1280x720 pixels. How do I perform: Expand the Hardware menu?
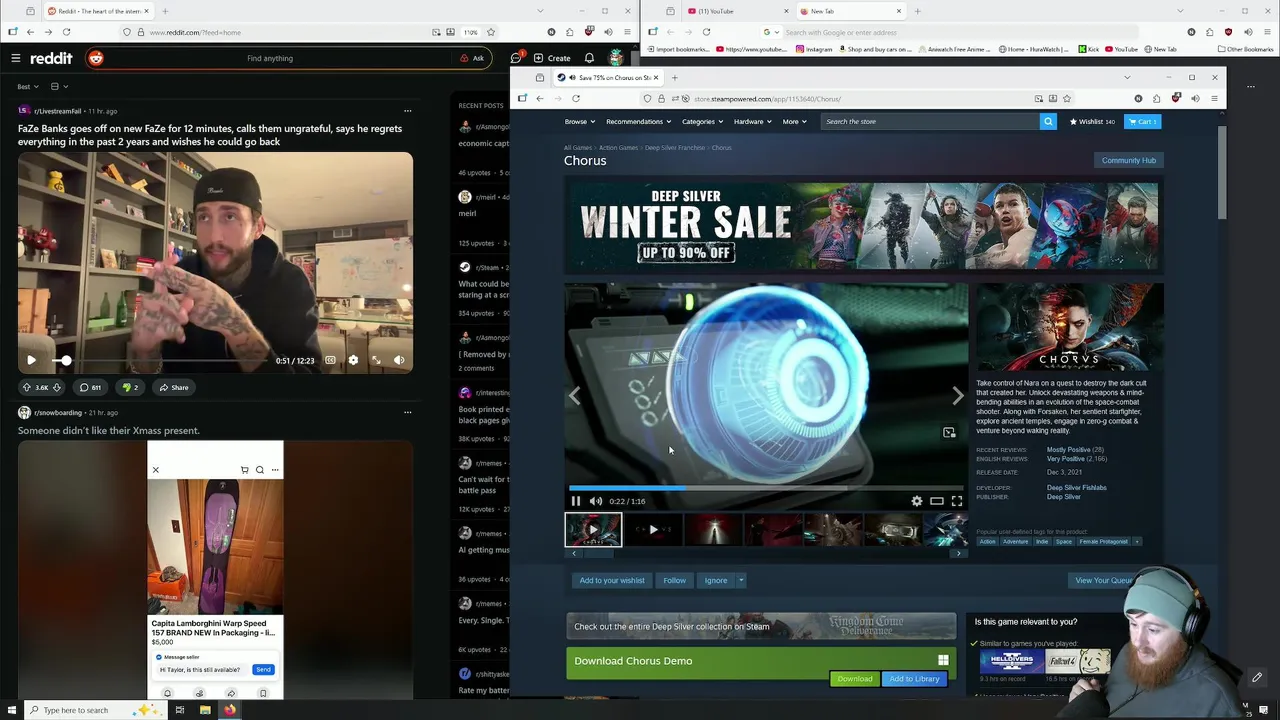tap(753, 121)
